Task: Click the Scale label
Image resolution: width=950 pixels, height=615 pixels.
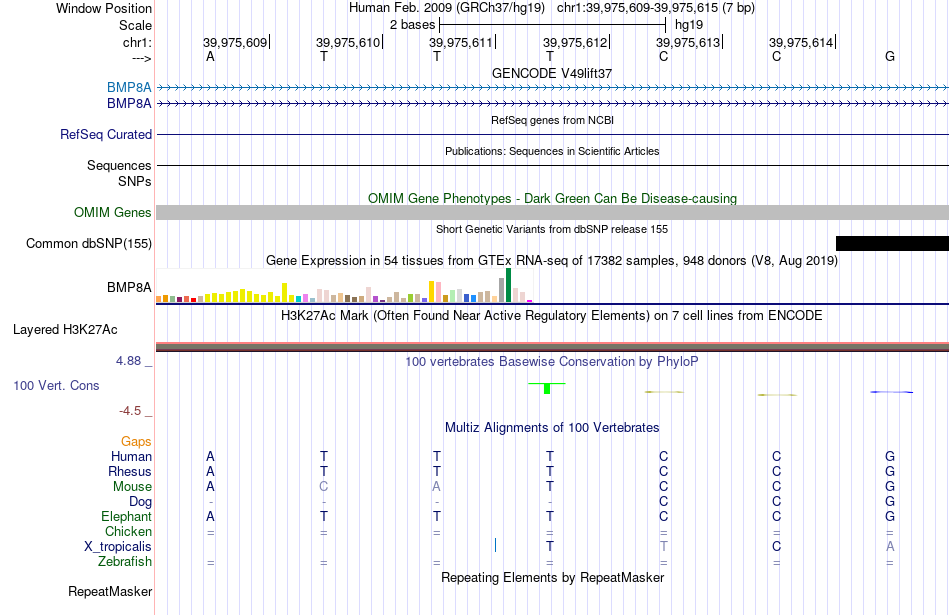Action: pyautogui.click(x=136, y=25)
